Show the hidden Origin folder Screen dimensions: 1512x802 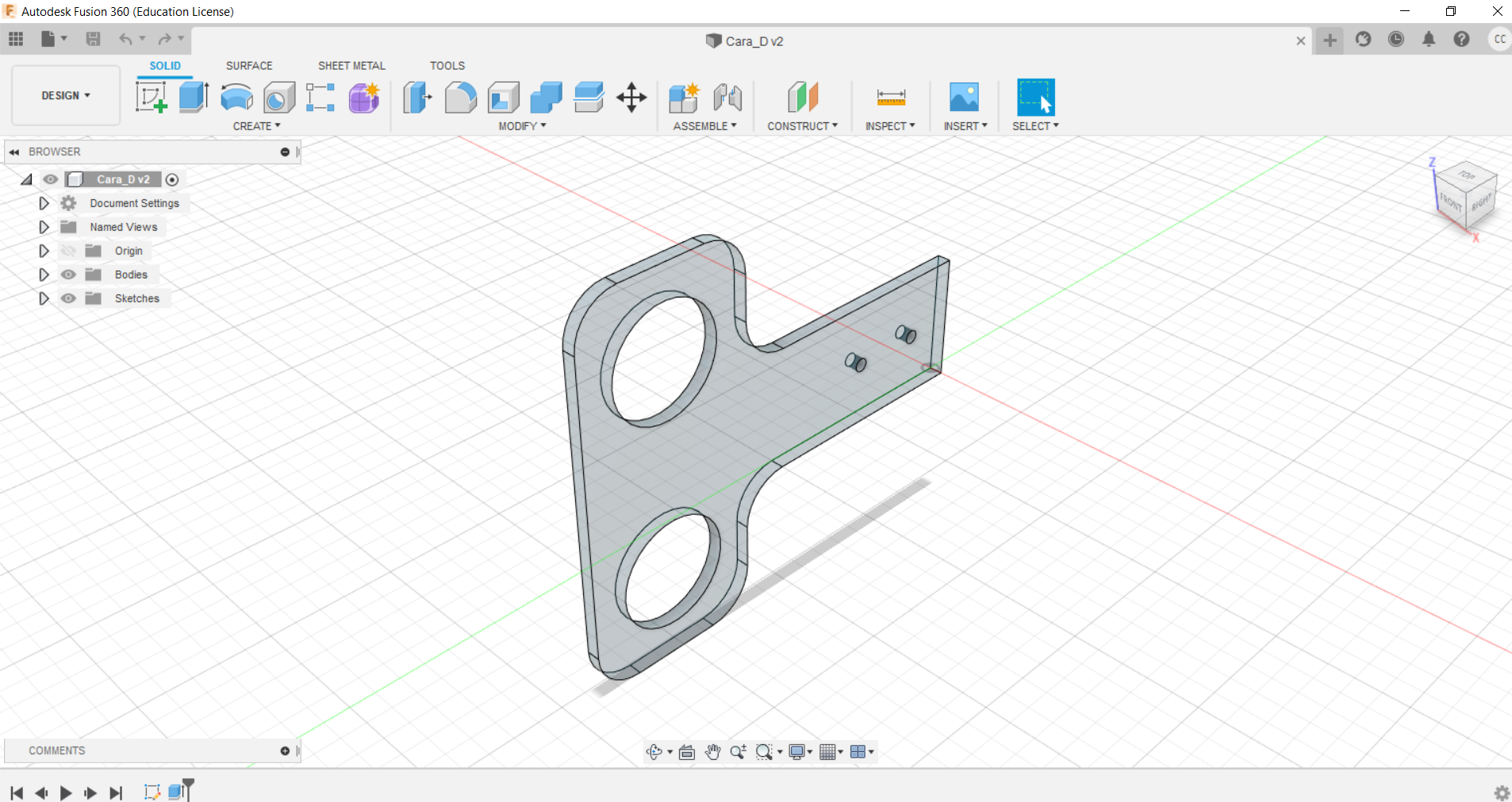[x=69, y=251]
